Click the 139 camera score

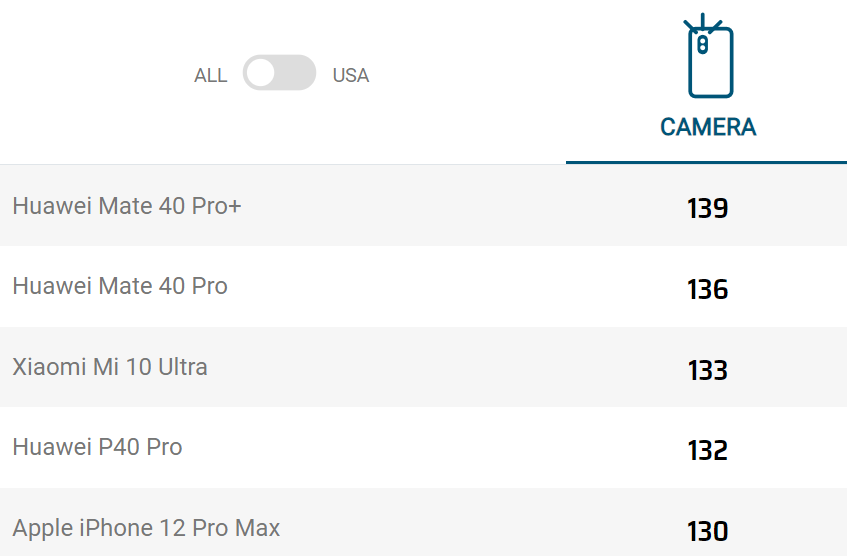click(708, 208)
